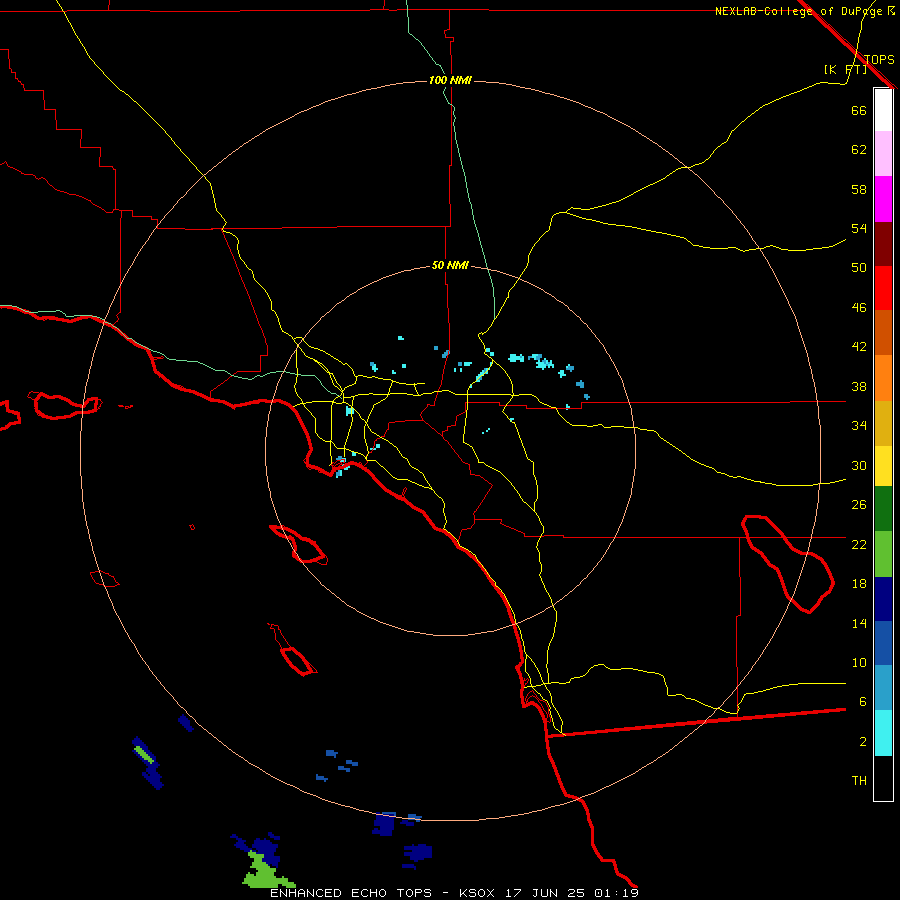Click the "26" legend value
900x900 pixels.
click(859, 505)
